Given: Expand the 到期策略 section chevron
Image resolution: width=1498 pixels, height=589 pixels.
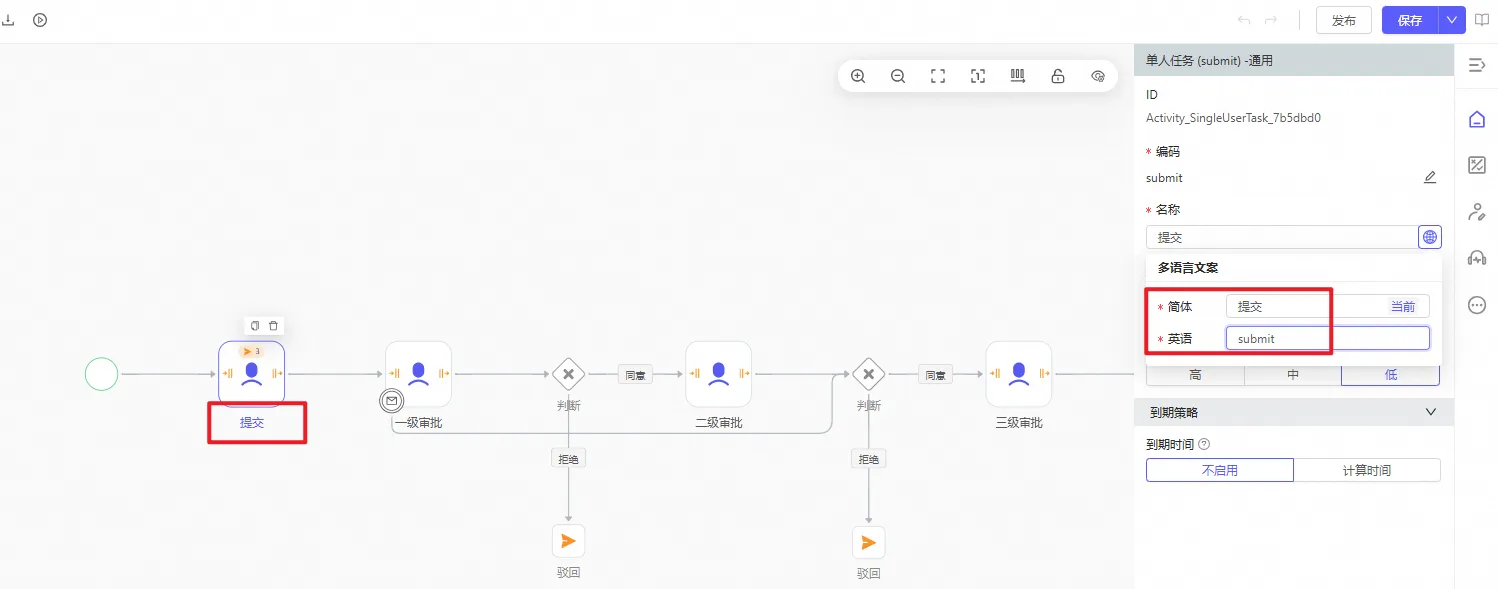Looking at the screenshot, I should tap(1431, 412).
